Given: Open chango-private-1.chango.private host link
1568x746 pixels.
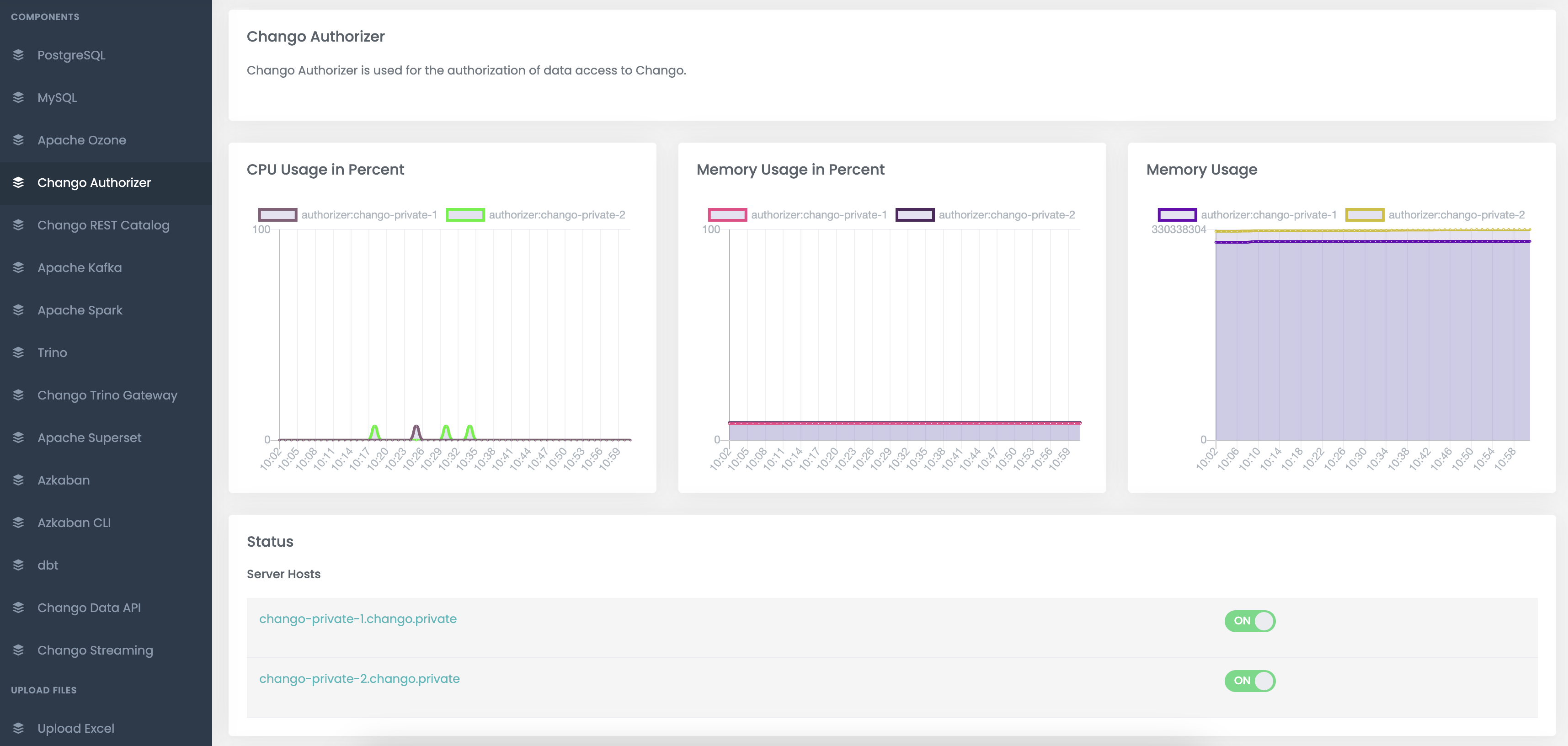Looking at the screenshot, I should (x=358, y=619).
